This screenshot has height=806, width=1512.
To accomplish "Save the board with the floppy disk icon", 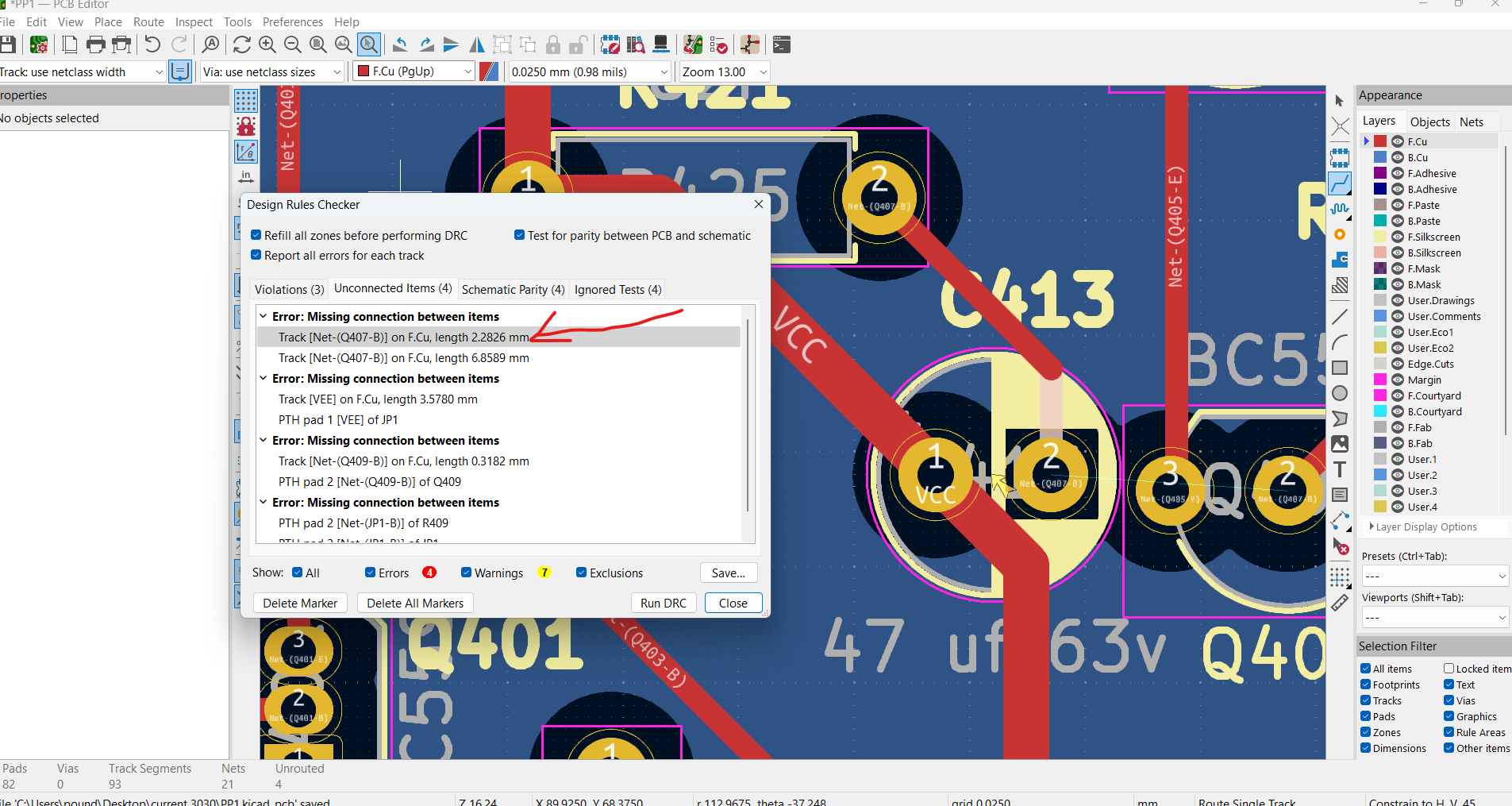I will [x=7, y=44].
